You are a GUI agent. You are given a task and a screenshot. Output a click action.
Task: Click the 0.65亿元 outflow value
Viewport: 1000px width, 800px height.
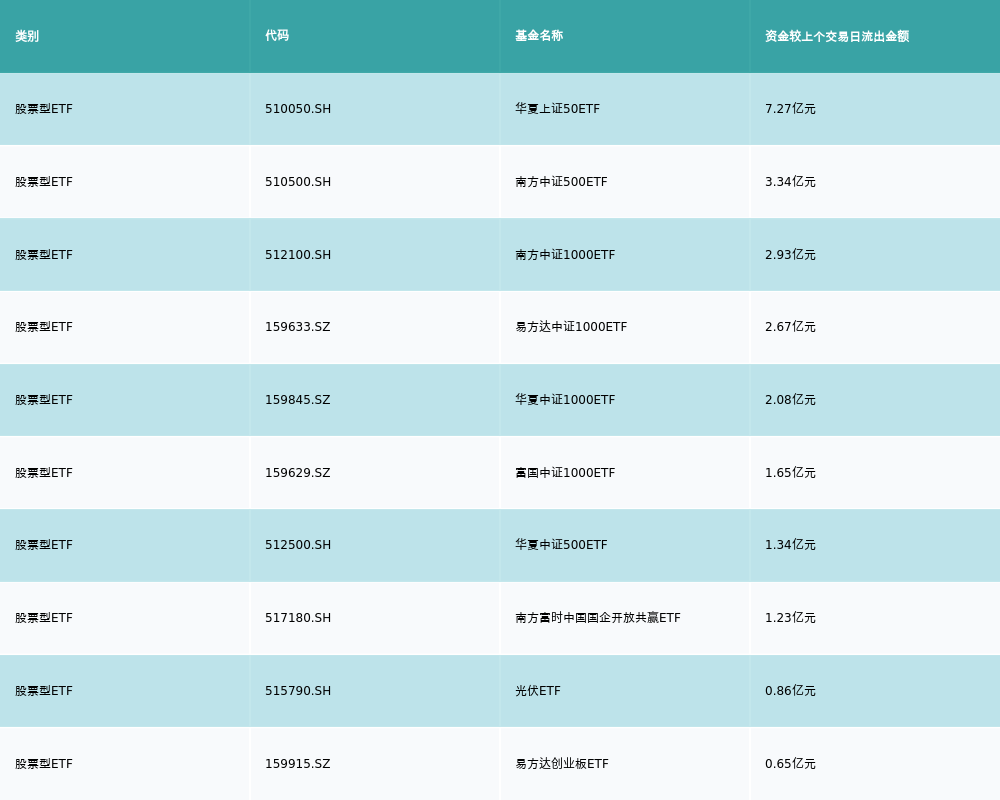[790, 764]
